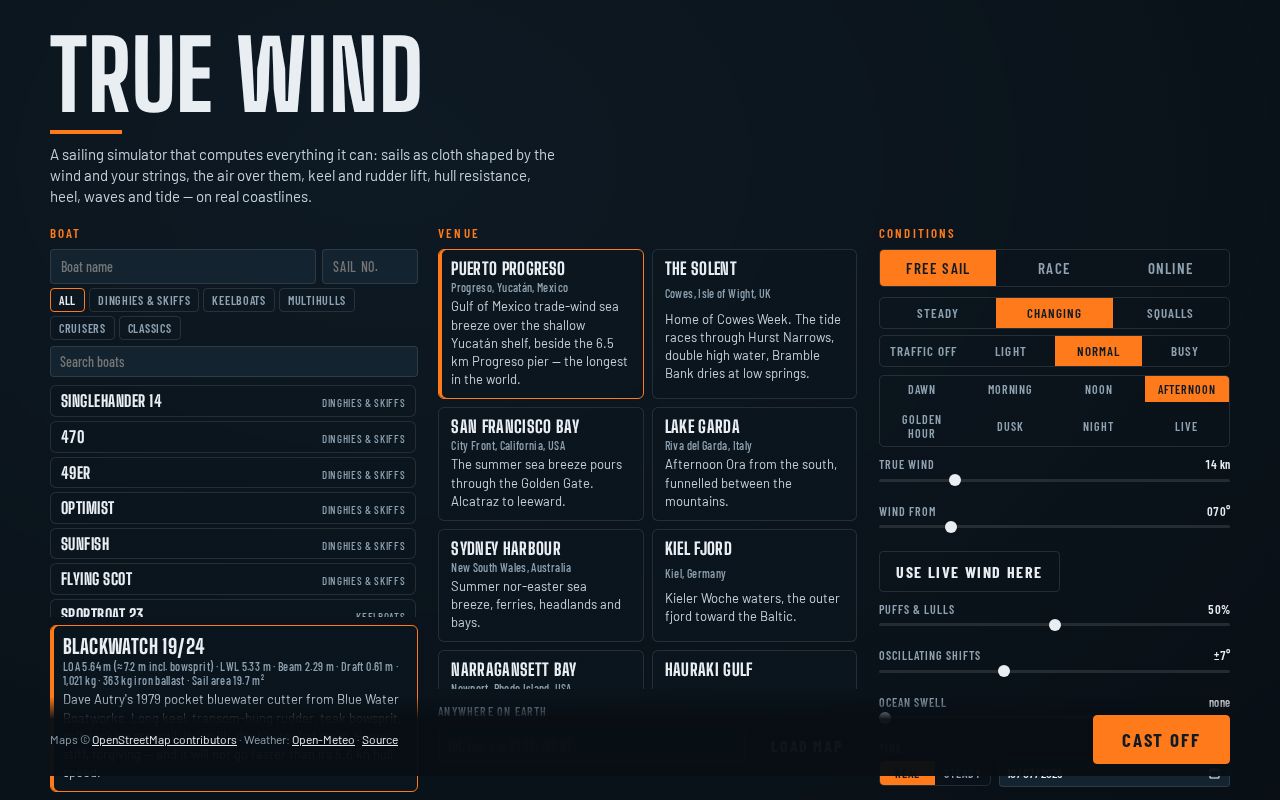Select the Flying Scot boat

click(233, 579)
